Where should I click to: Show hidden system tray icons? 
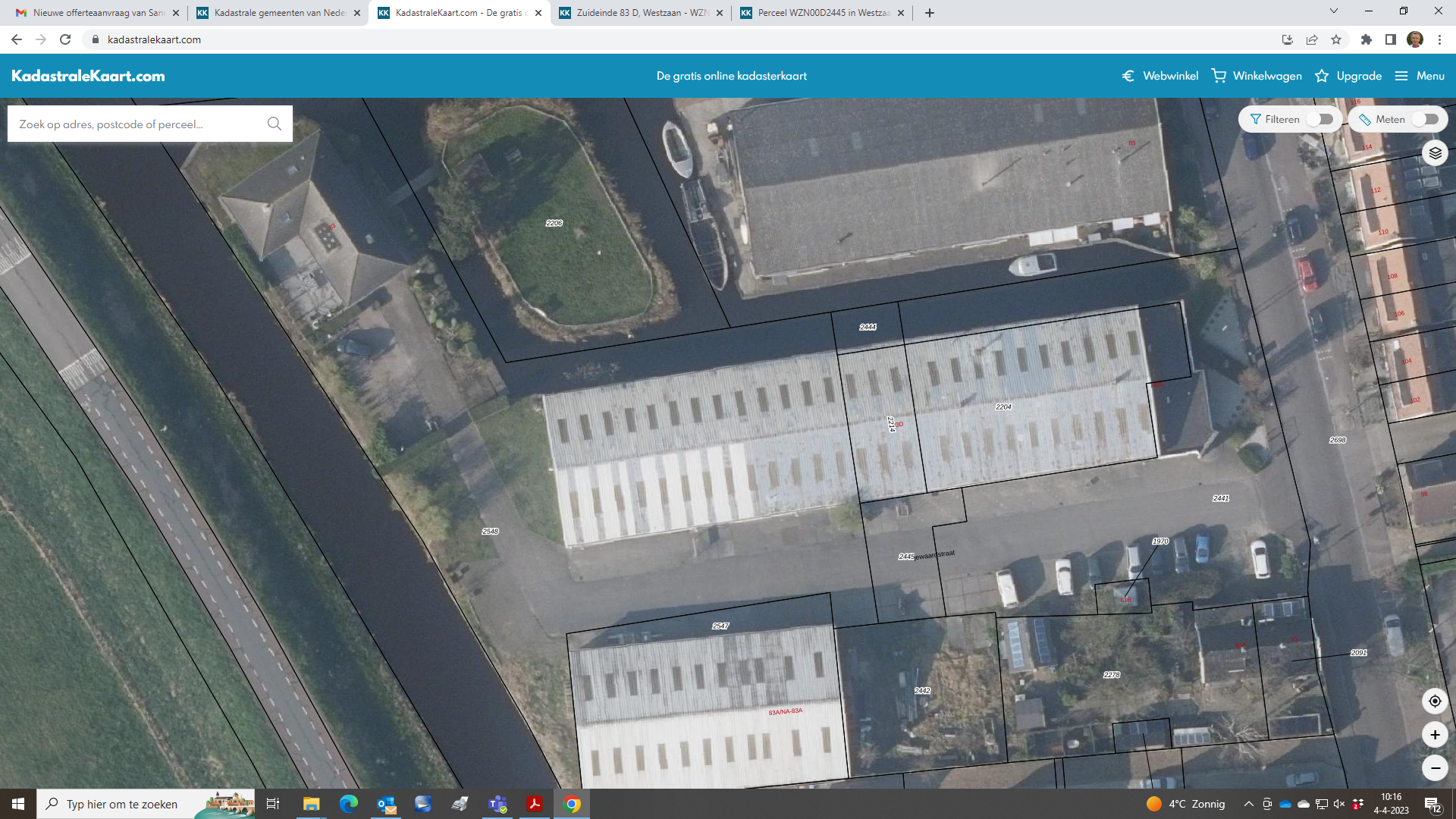[1248, 804]
